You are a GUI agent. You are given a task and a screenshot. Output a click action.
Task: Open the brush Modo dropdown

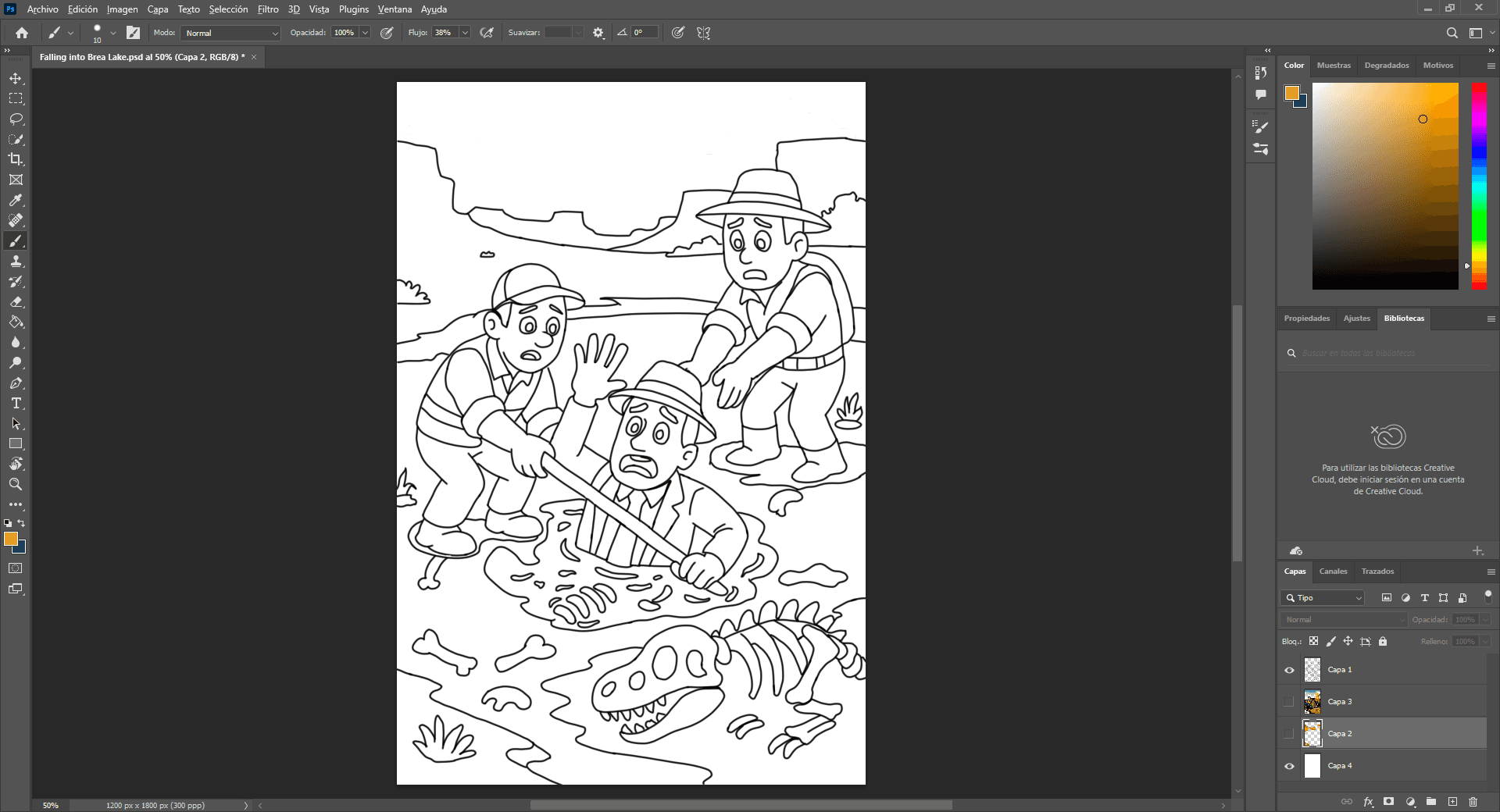230,33
